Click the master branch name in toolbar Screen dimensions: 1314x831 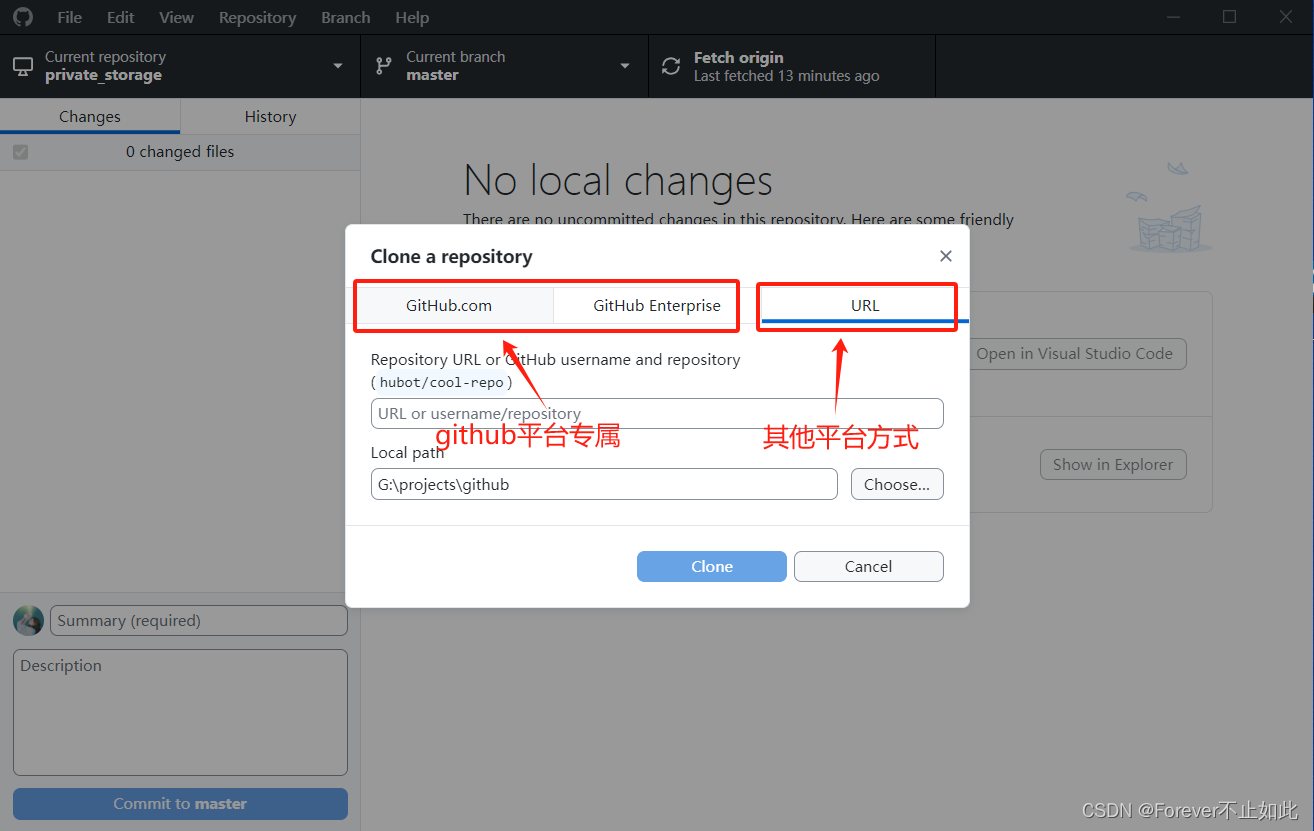point(432,75)
